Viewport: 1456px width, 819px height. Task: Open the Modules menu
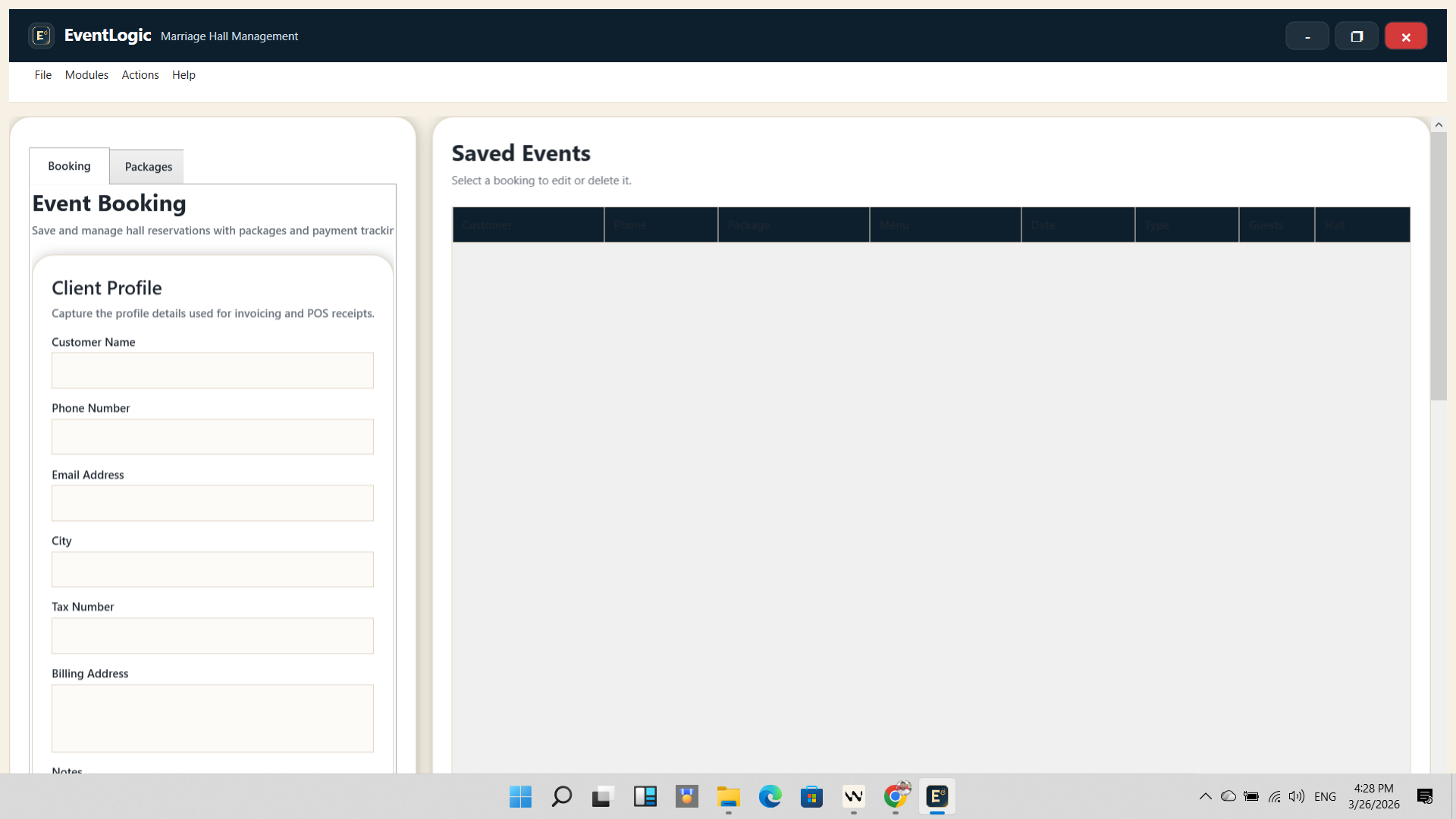[86, 74]
